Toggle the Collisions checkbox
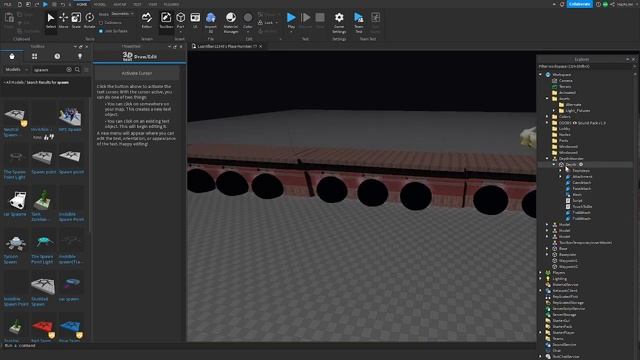Image resolution: width=640 pixels, height=360 pixels. tap(101, 23)
